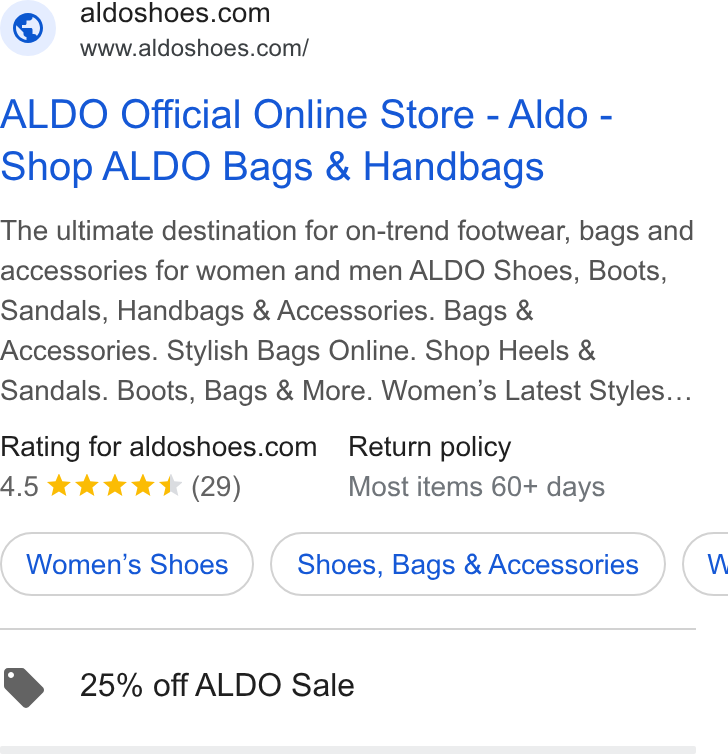The image size is (728, 754).
Task: Click the gray price tag icon
Action: tap(24, 687)
